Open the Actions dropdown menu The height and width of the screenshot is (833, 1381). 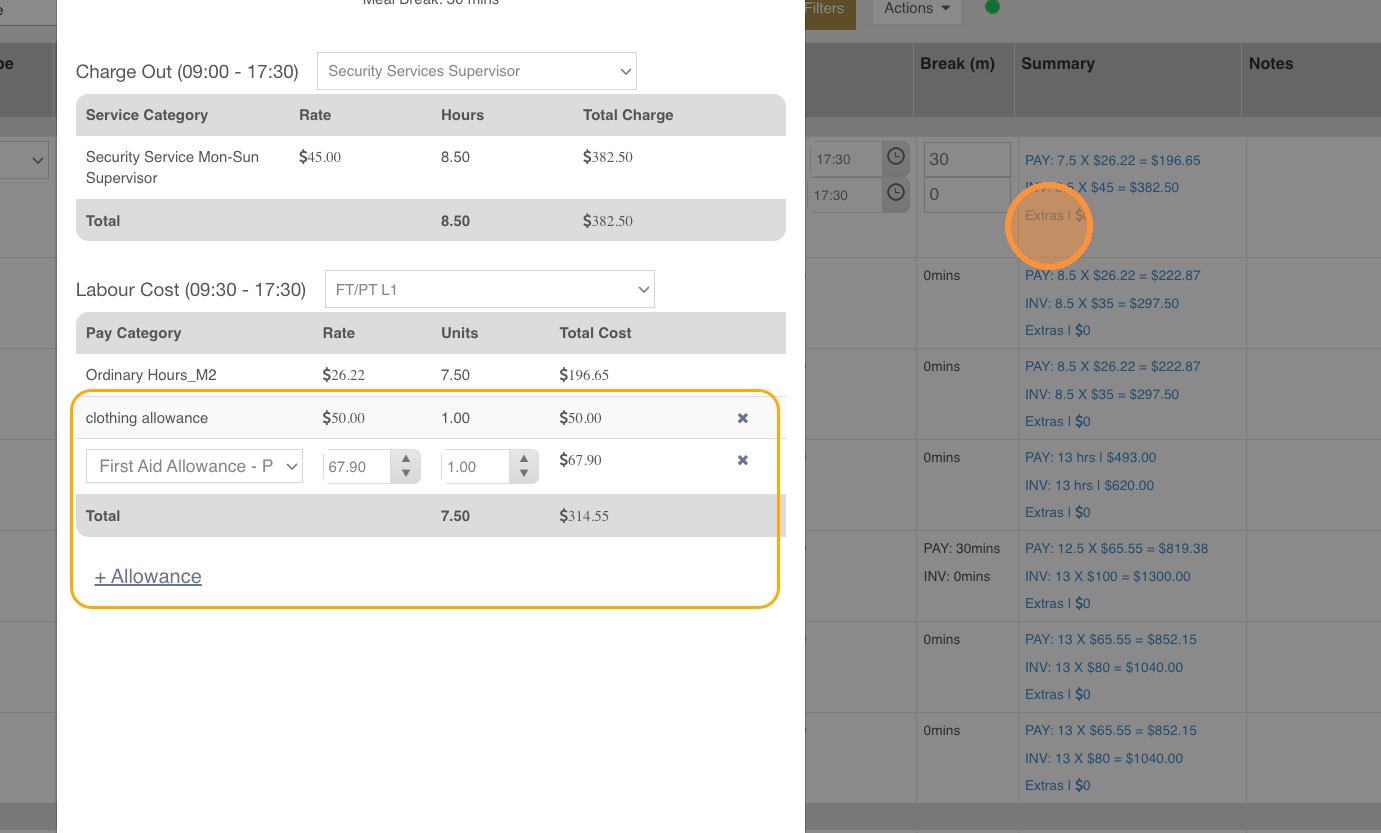[x=917, y=9]
